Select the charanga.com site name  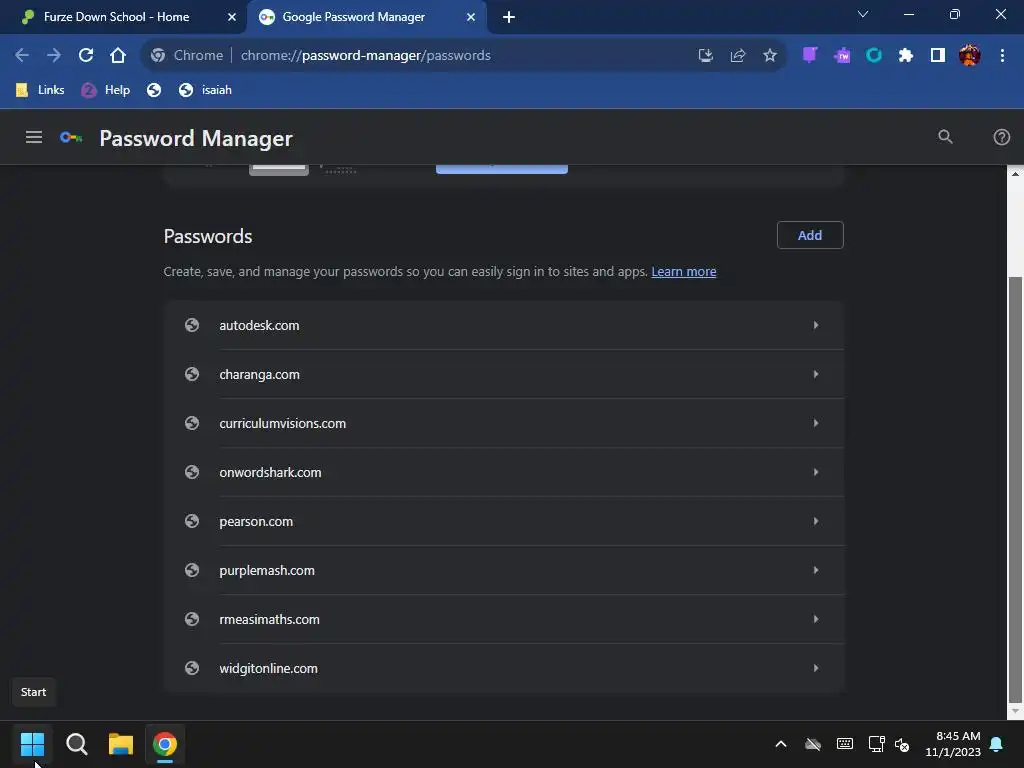(259, 374)
